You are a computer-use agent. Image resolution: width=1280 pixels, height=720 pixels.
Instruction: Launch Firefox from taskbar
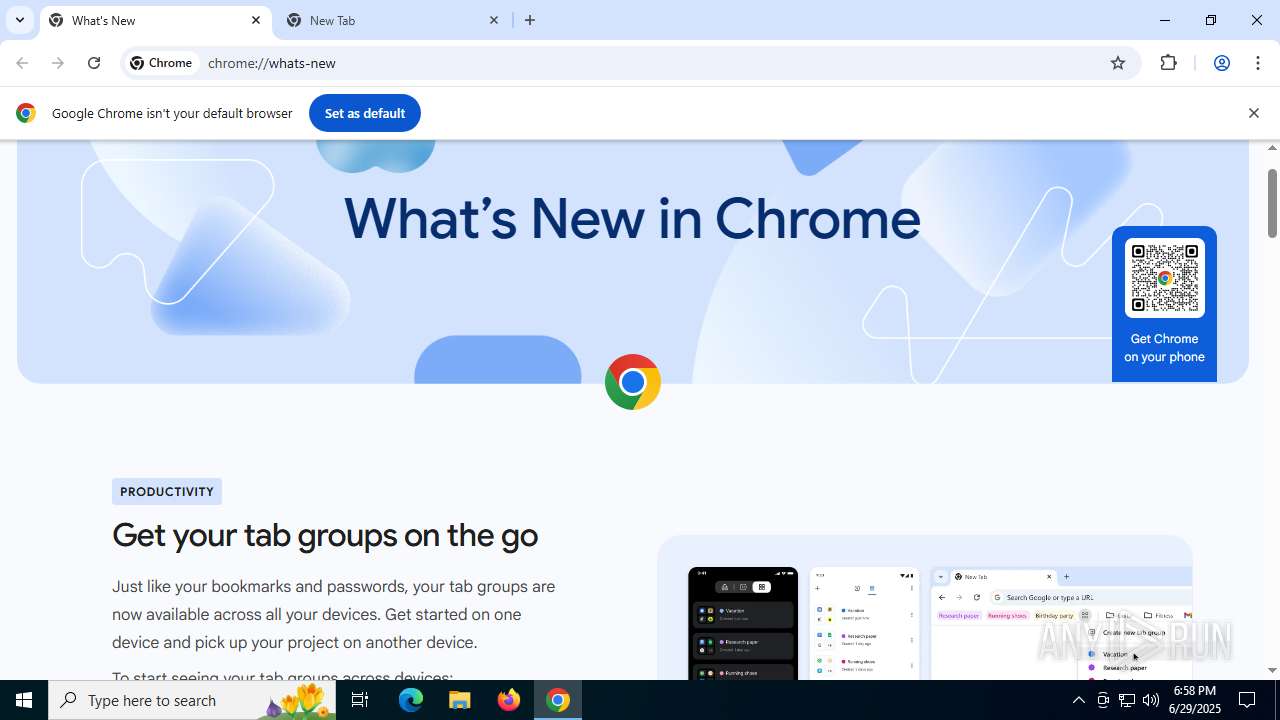[509, 700]
